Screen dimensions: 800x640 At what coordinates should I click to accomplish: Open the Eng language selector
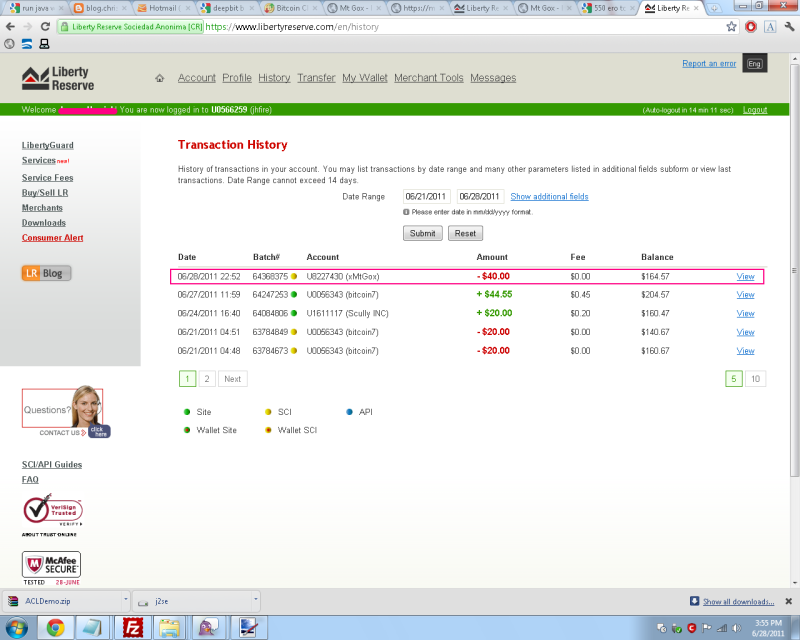755,65
